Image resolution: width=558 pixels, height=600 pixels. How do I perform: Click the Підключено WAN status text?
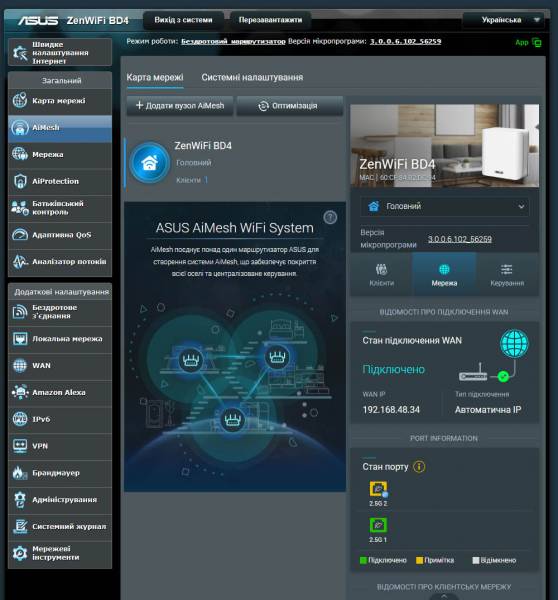coord(393,369)
